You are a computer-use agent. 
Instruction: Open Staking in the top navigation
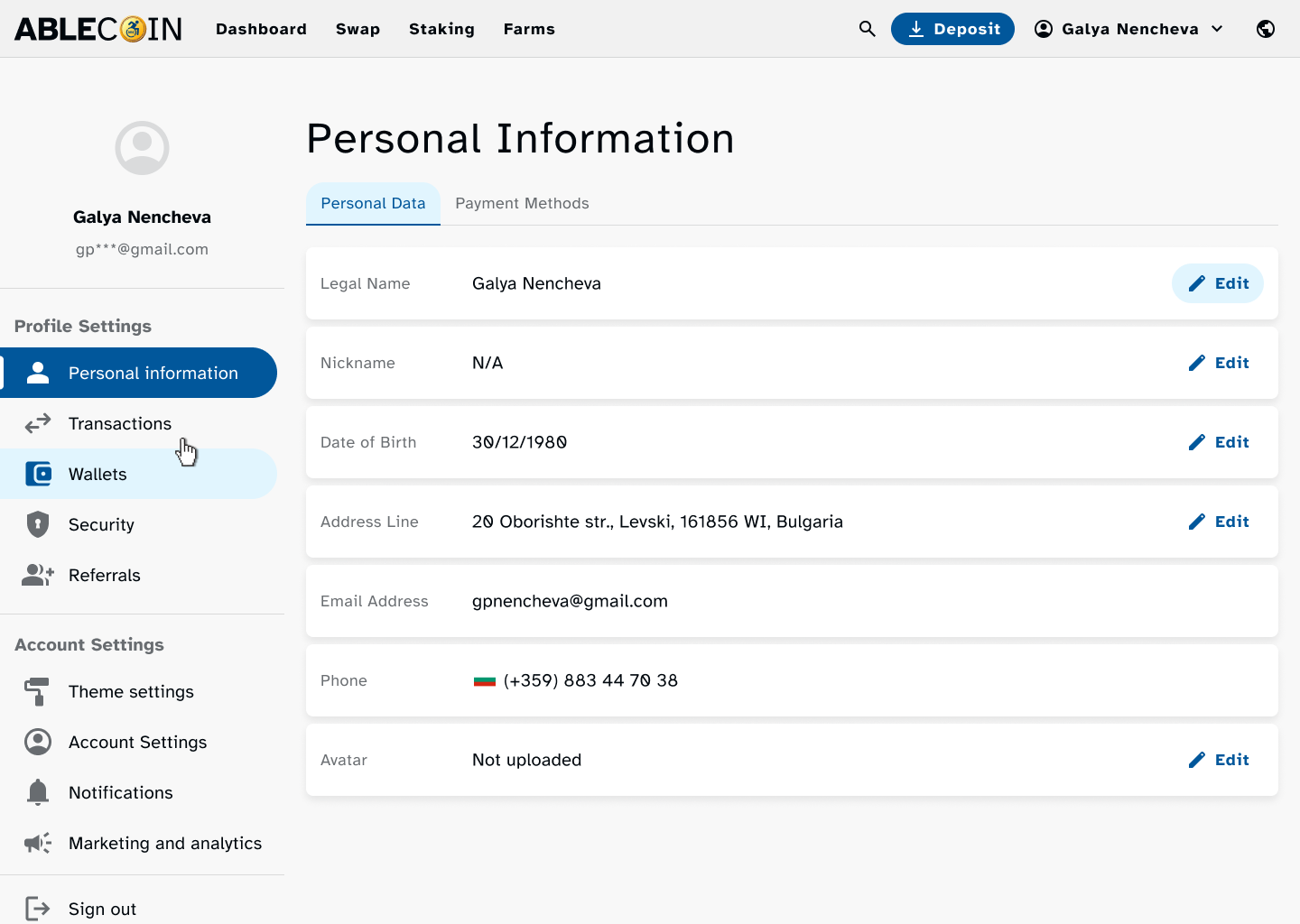(x=441, y=29)
